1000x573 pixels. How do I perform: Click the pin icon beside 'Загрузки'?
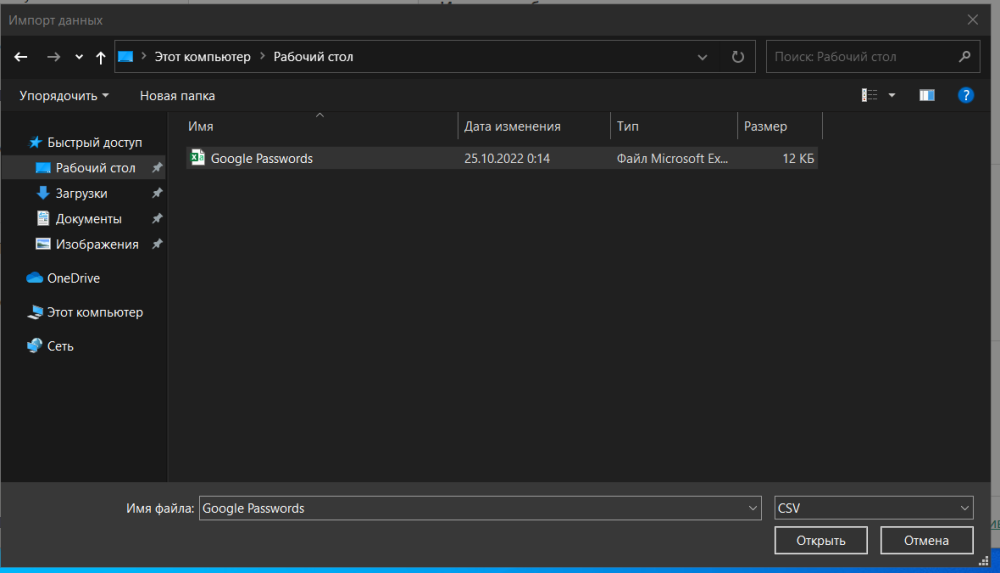(157, 193)
